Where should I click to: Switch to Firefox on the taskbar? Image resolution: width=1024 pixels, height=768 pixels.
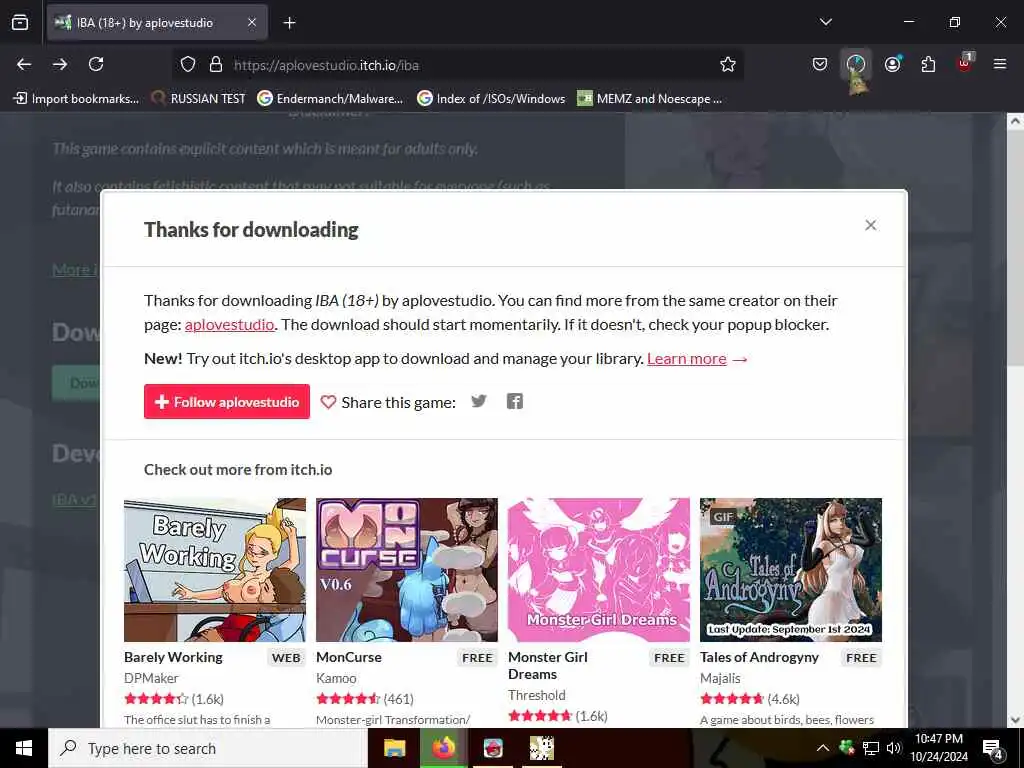443,748
